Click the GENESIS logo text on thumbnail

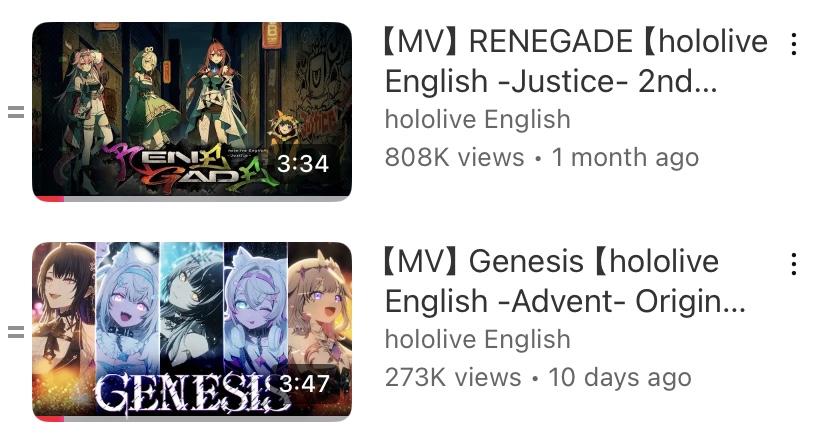[x=193, y=393]
